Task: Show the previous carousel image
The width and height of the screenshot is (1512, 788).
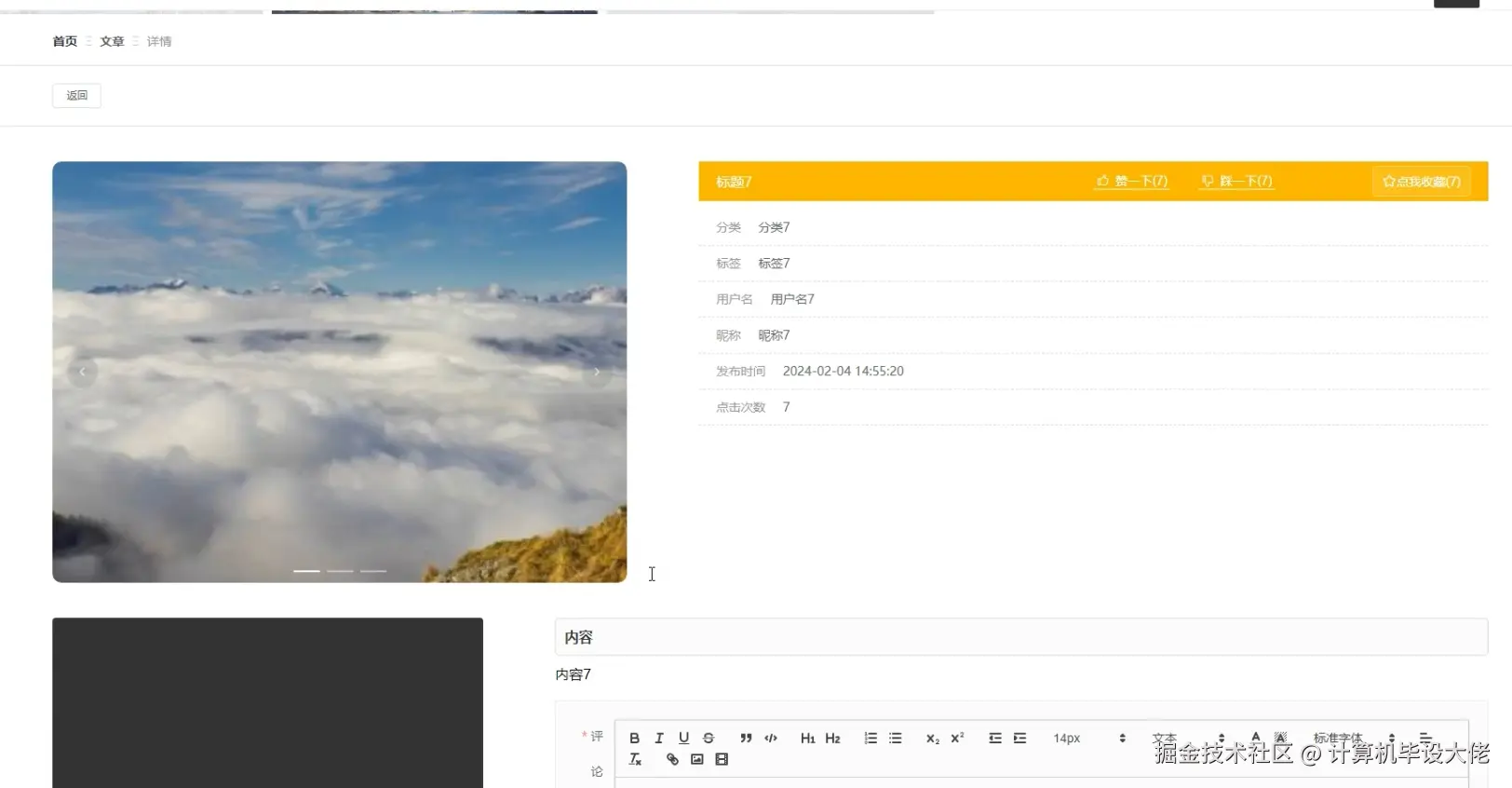Action: (x=83, y=372)
